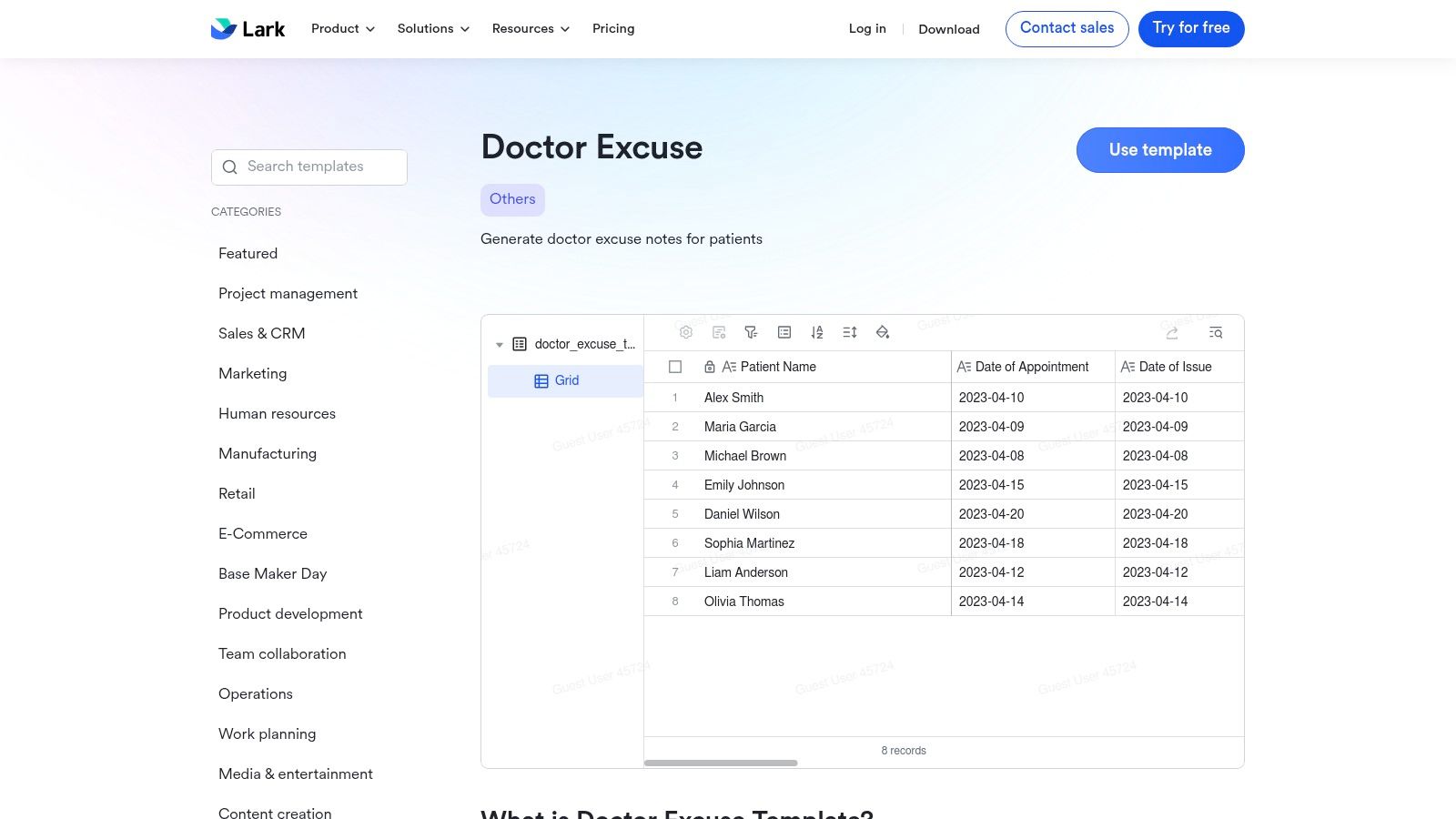Click the find records search icon

1216,332
